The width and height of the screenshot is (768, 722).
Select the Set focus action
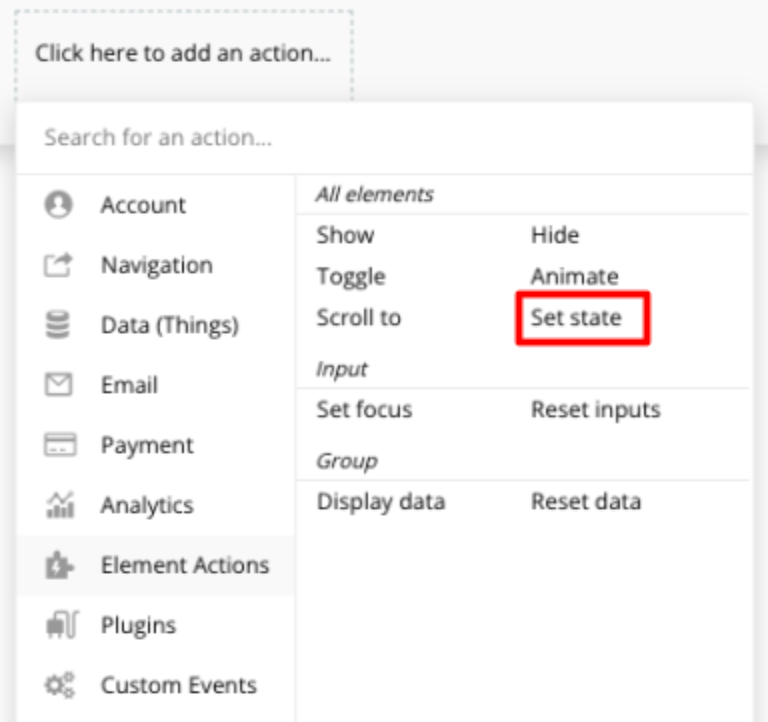coord(364,410)
